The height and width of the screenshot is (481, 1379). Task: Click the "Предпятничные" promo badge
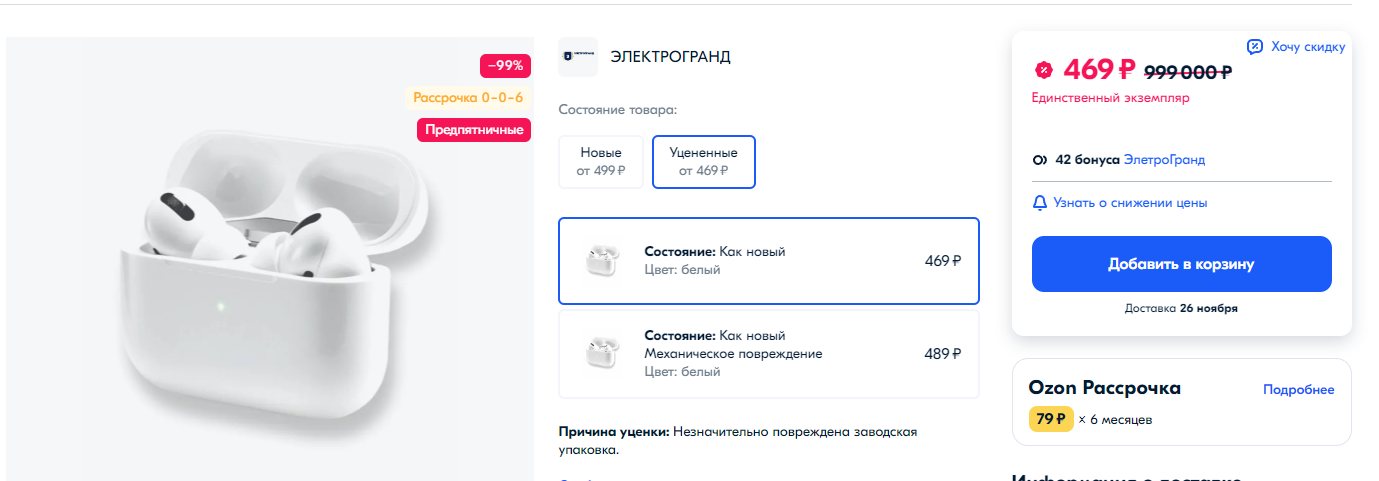pyautogui.click(x=474, y=130)
